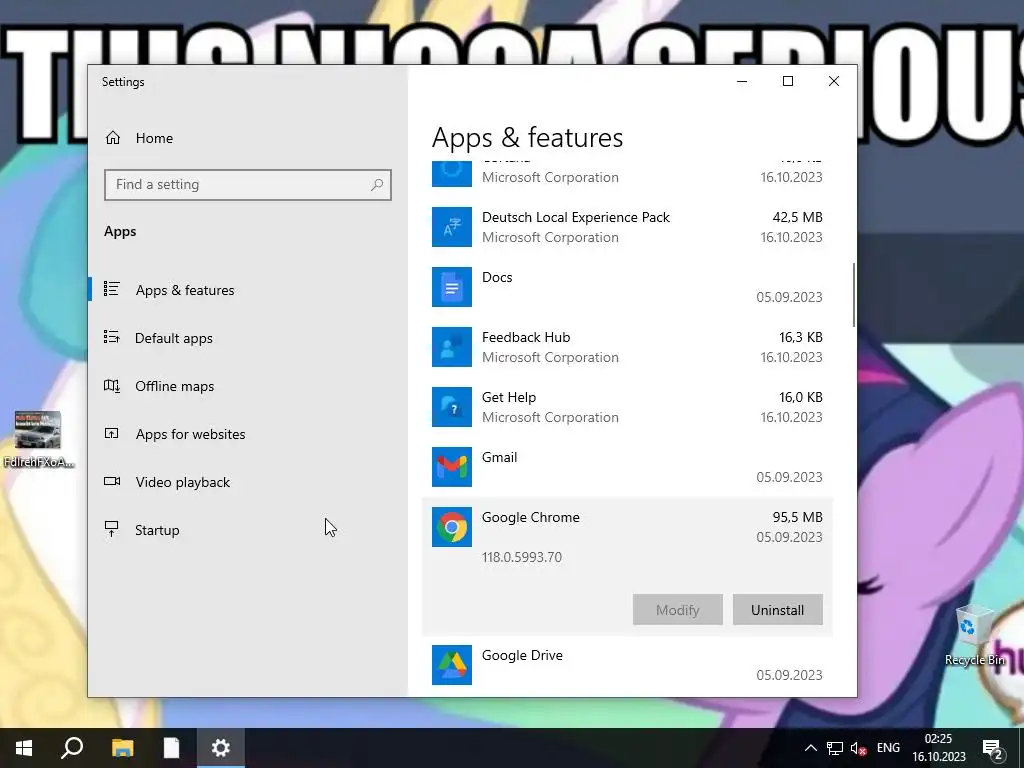Click the 16,0 KB Get Help size

coord(801,397)
